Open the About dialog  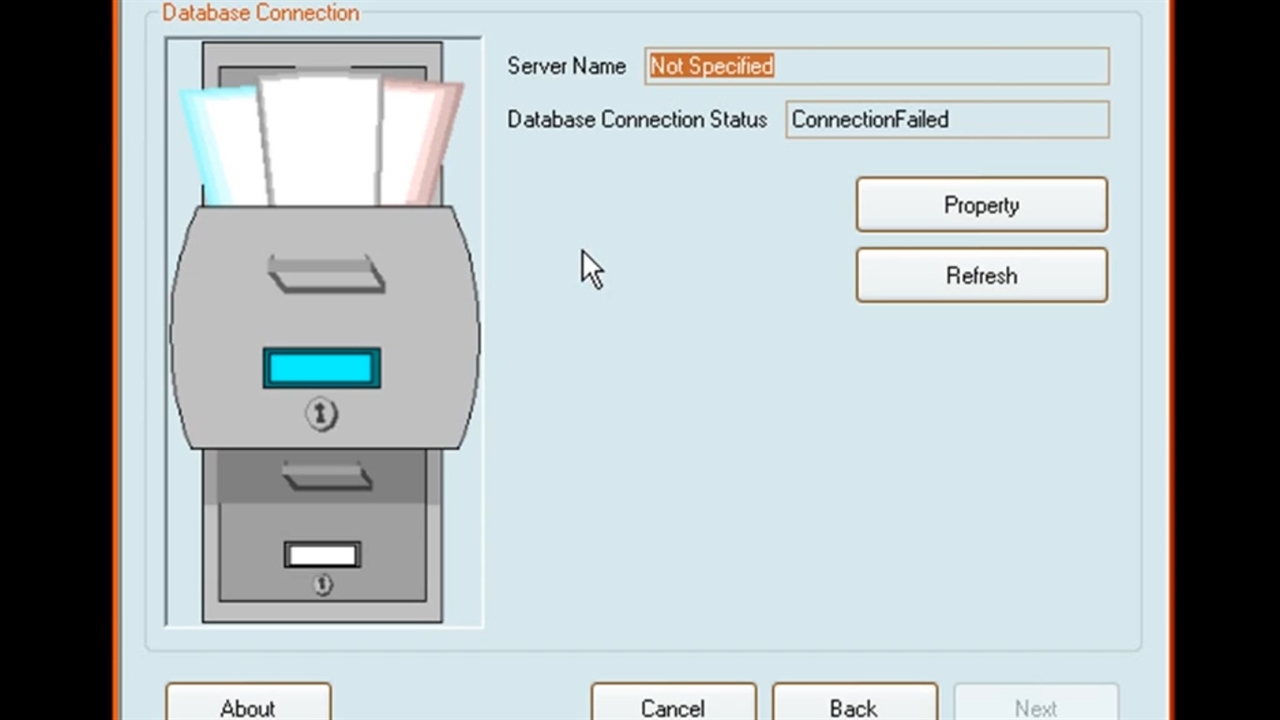(248, 705)
